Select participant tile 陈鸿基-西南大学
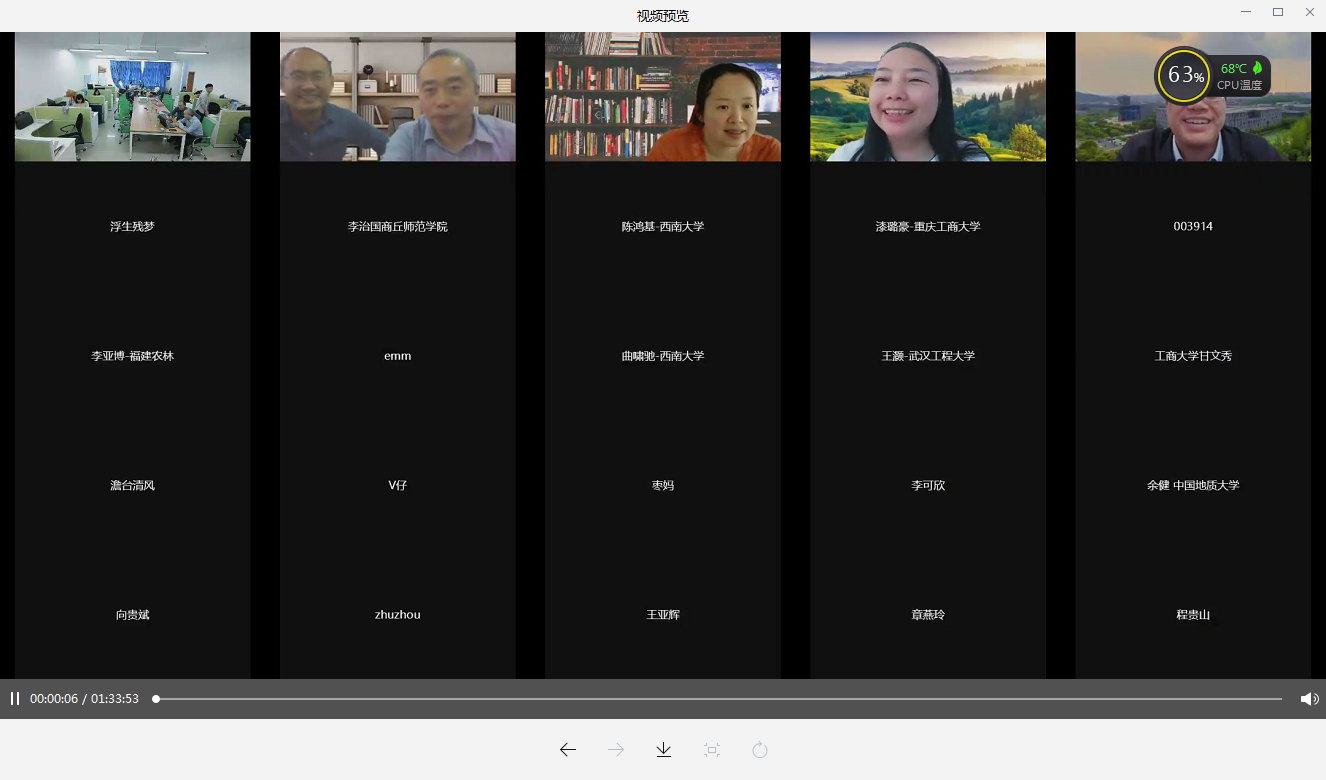This screenshot has width=1326, height=780. [x=662, y=226]
